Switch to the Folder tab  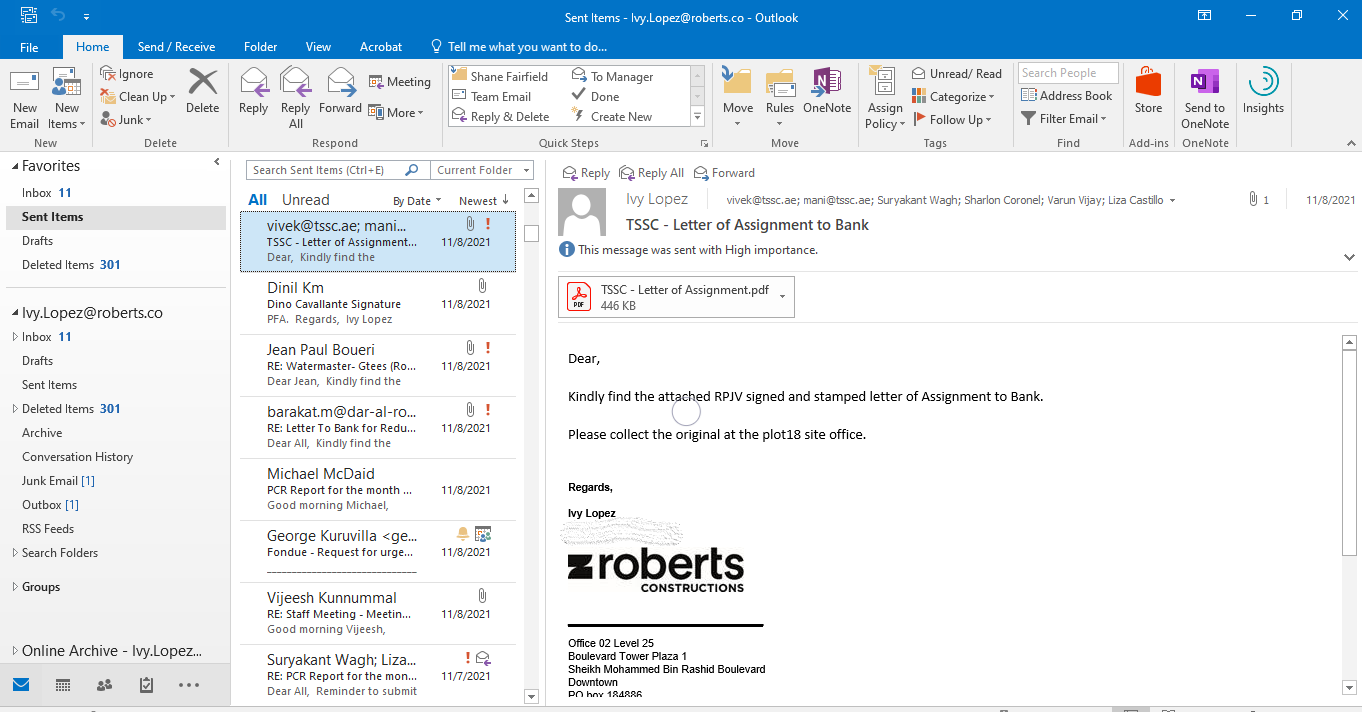(261, 47)
